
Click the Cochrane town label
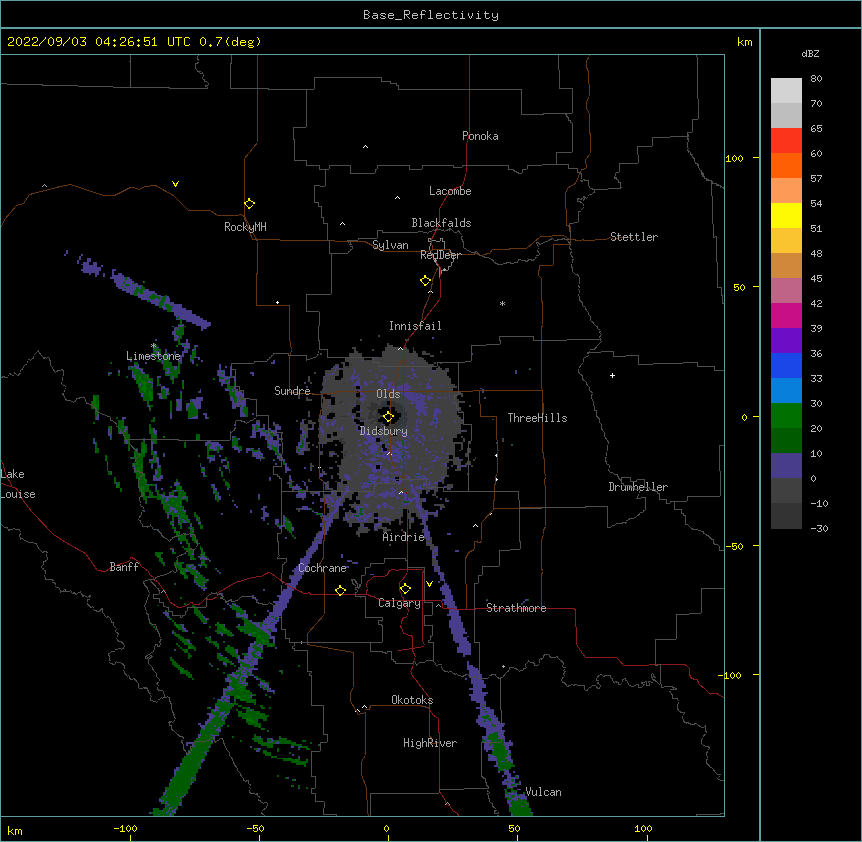(322, 568)
